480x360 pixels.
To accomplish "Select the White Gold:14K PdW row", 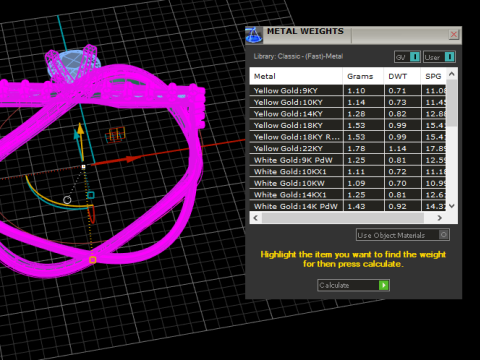I will click(348, 206).
